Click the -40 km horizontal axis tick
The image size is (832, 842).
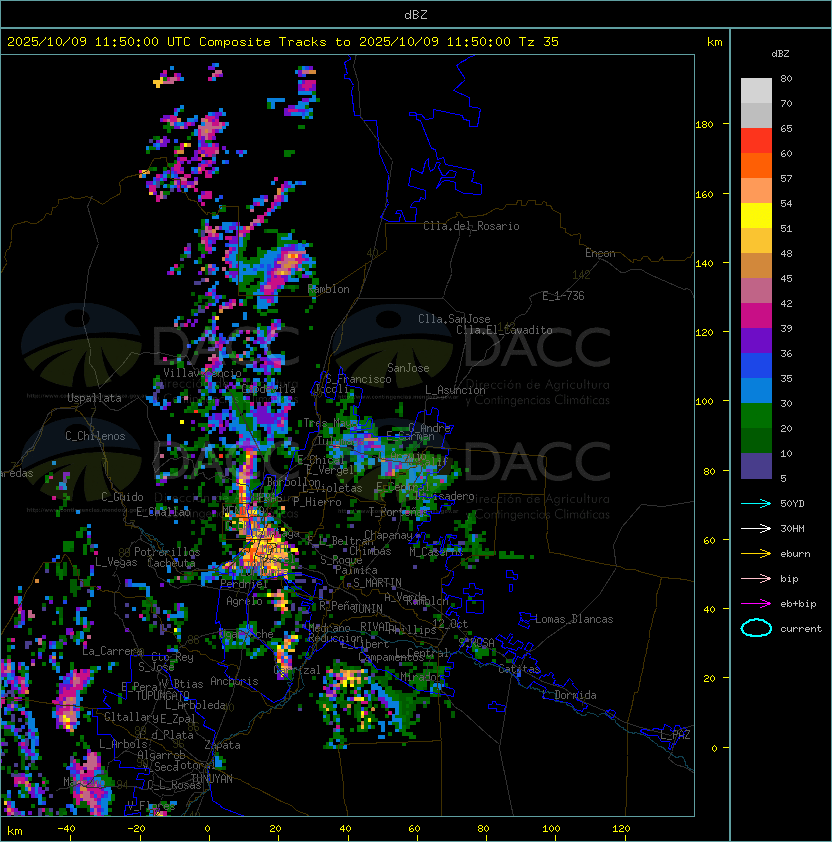click(x=66, y=829)
